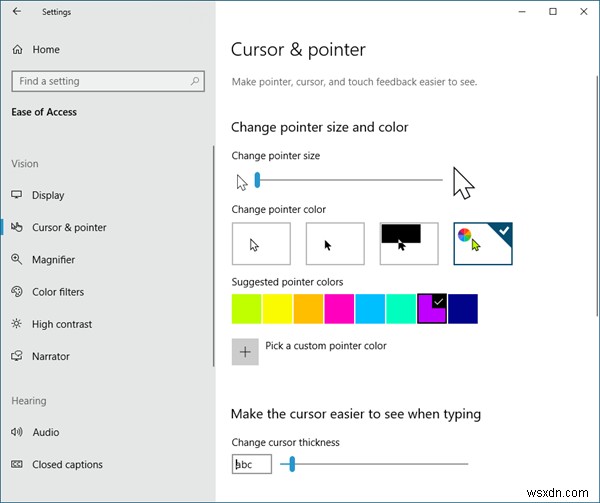
Task: Open the Narrator settings page
Action: [x=51, y=356]
